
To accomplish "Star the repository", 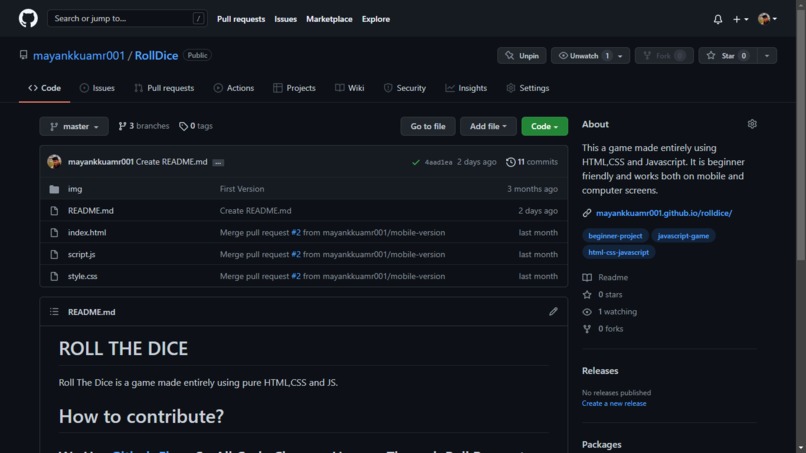I will (x=728, y=56).
